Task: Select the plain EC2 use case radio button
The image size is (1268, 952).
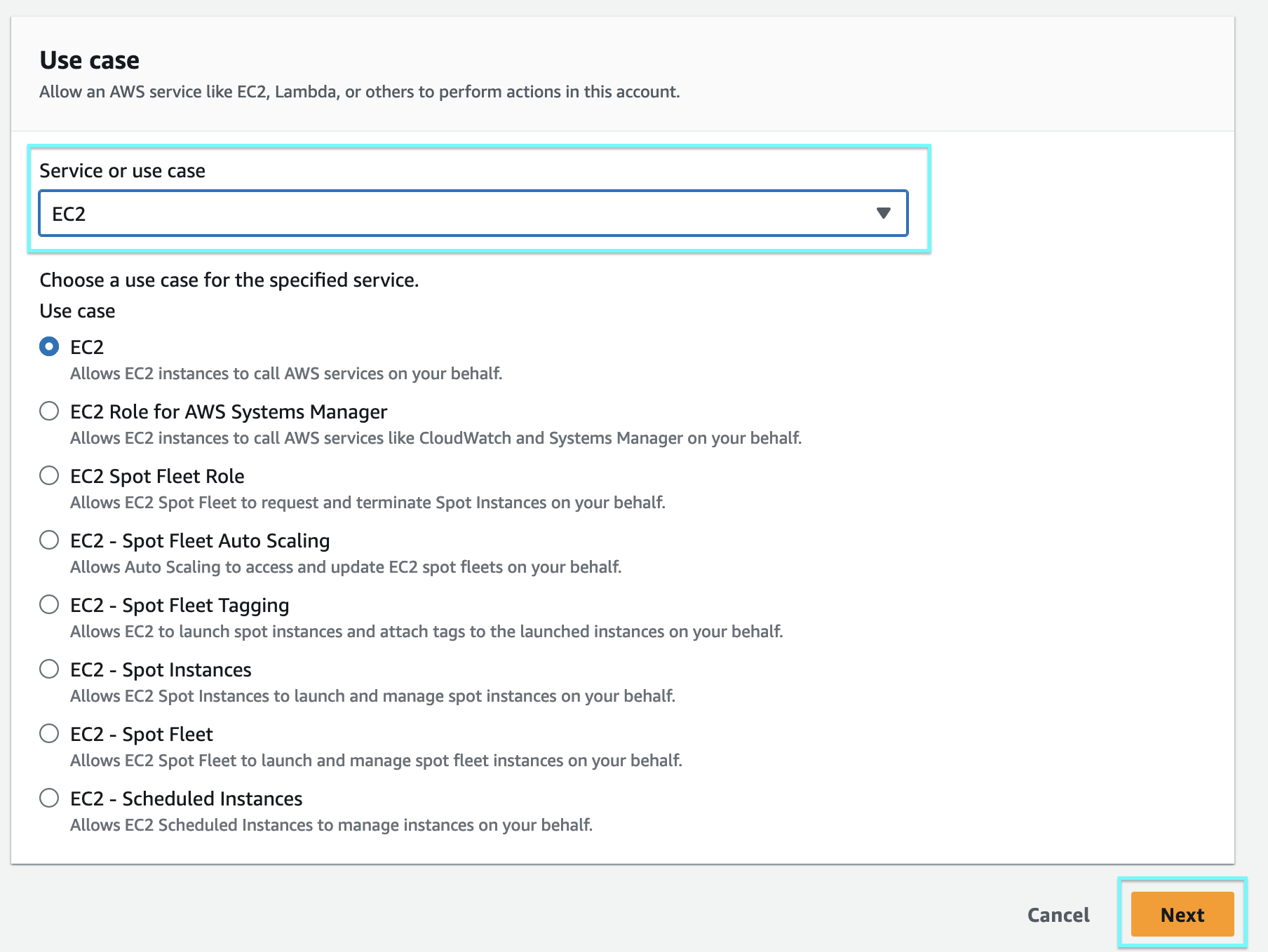Action: 49,347
